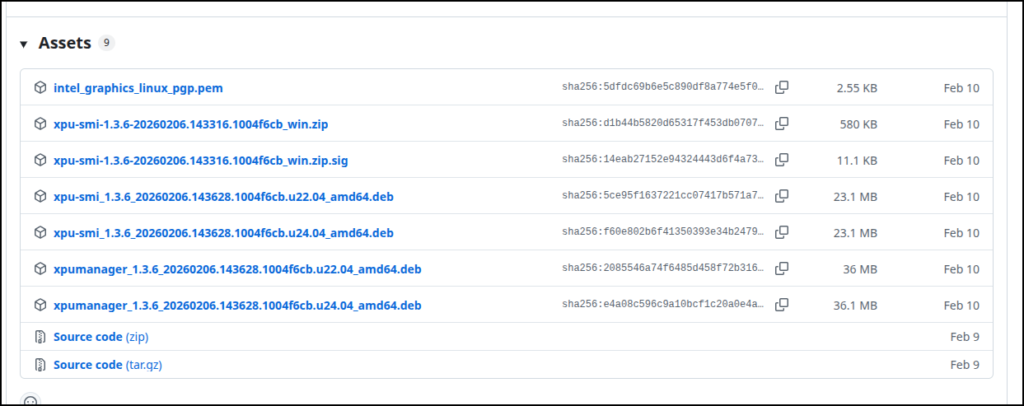Viewport: 1024px width, 406px height.
Task: Copy SHA256 hash for xpumanager u24.04 deb
Action: pyautogui.click(x=782, y=305)
